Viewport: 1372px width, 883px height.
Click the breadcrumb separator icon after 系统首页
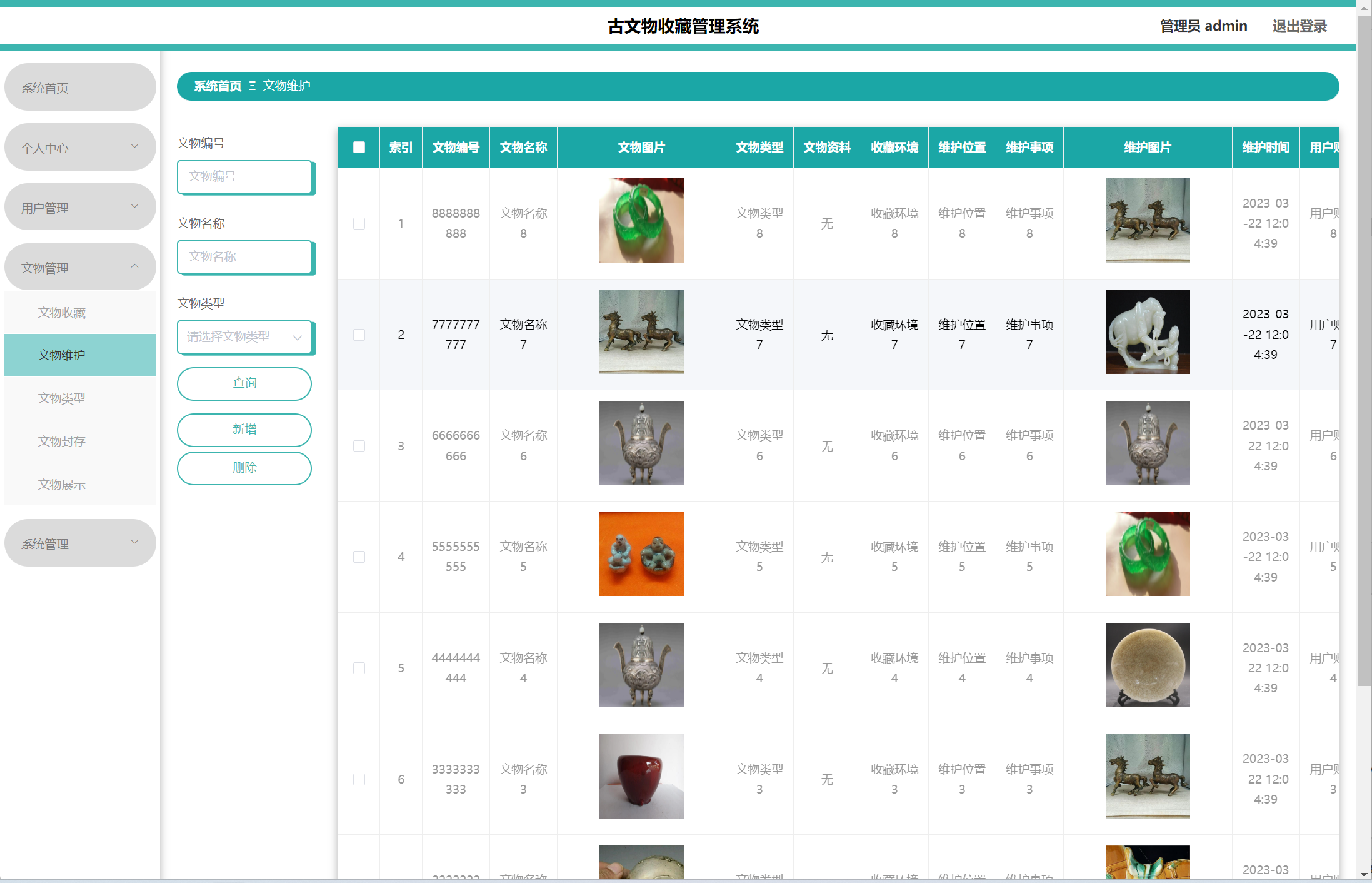[253, 86]
